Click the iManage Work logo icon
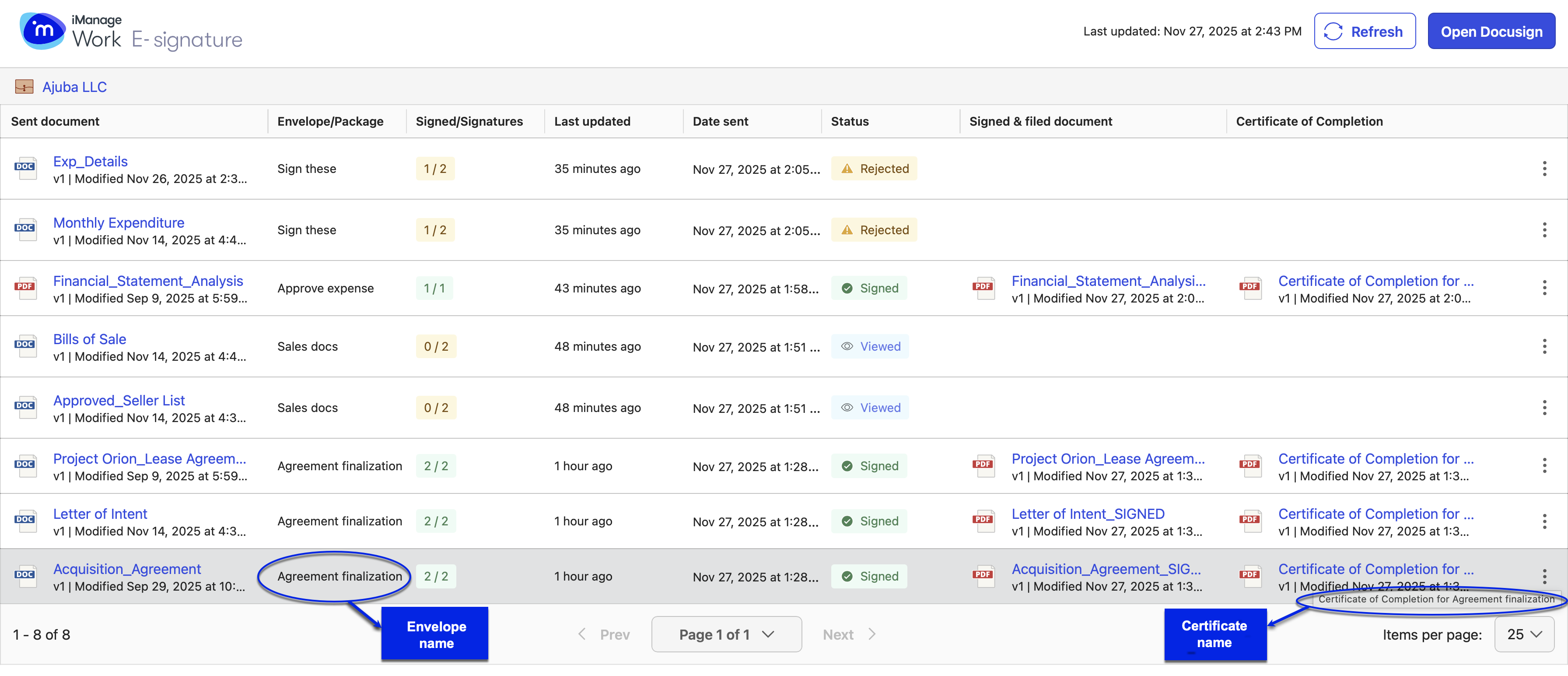 point(42,31)
